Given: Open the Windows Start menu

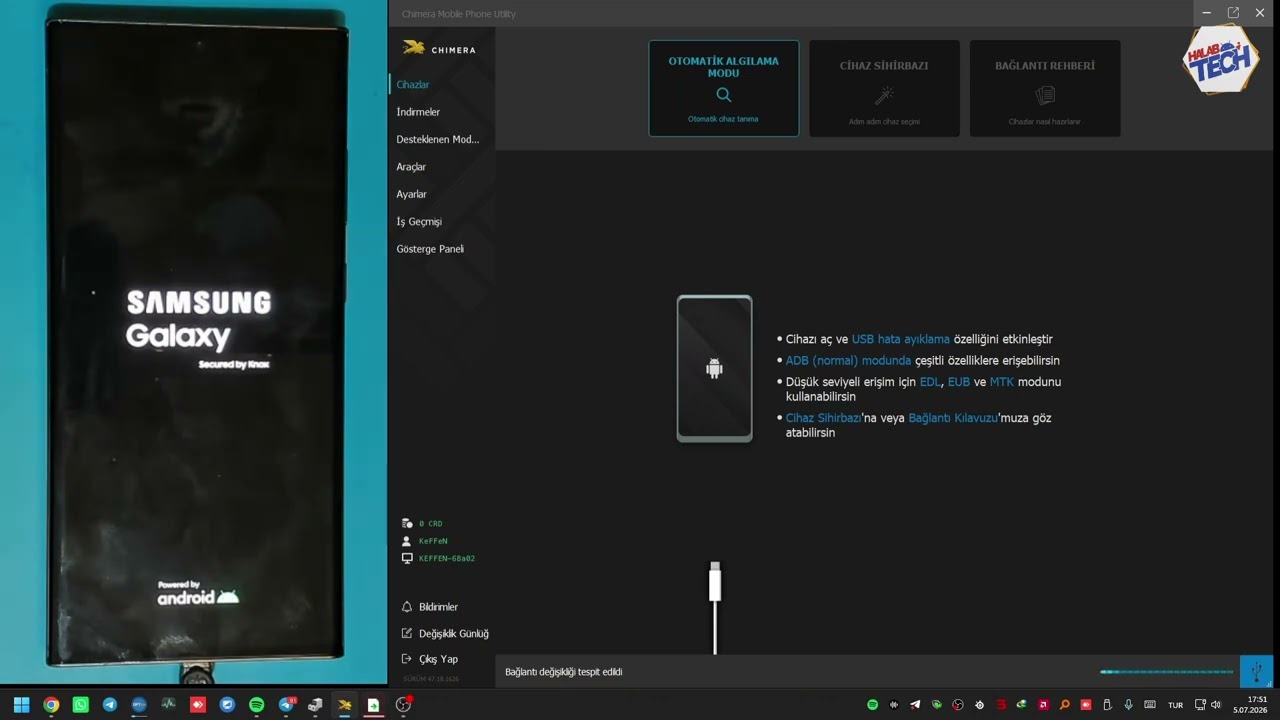Looking at the screenshot, I should pyautogui.click(x=21, y=705).
